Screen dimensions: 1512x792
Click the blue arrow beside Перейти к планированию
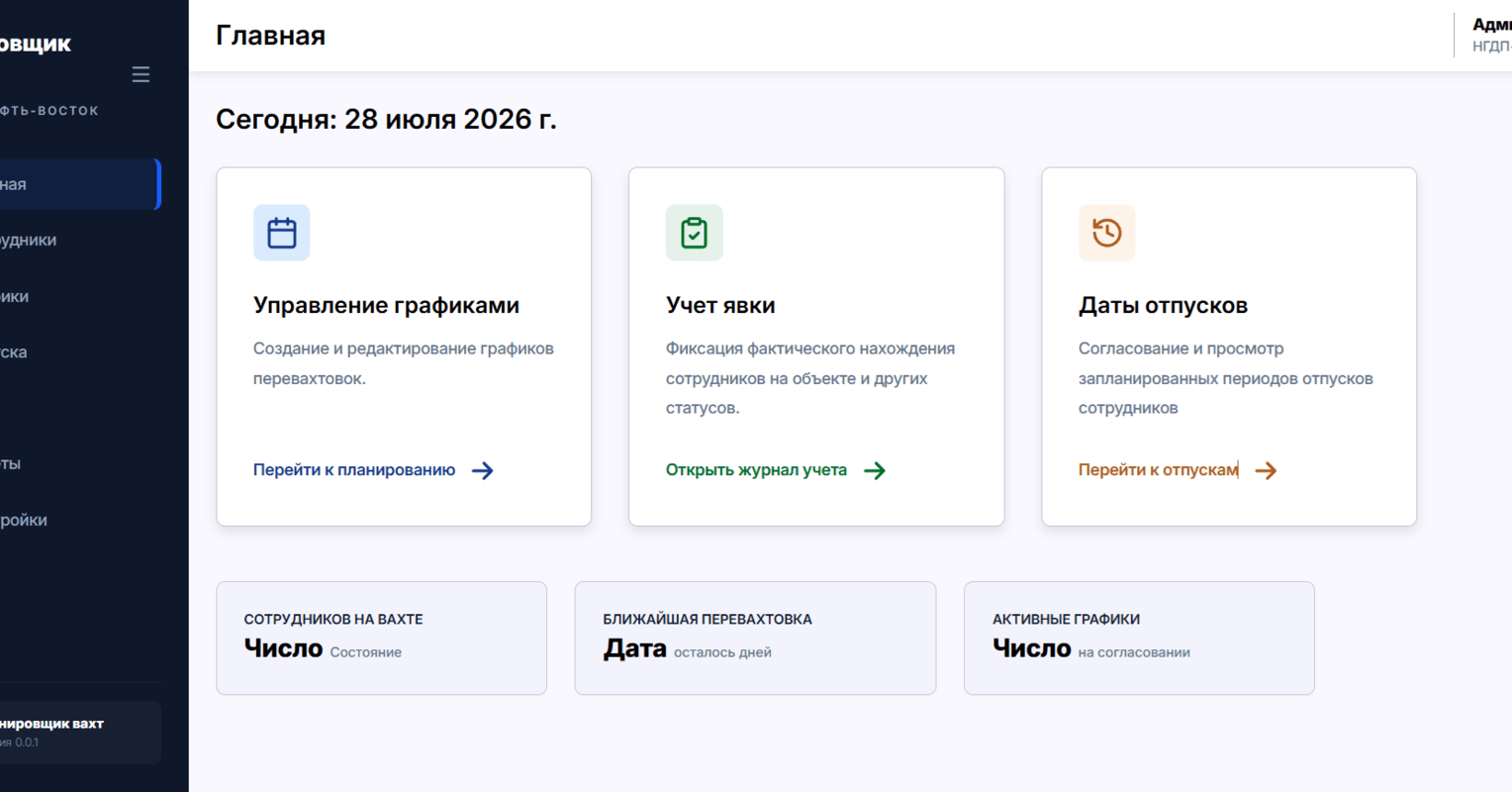(x=483, y=470)
